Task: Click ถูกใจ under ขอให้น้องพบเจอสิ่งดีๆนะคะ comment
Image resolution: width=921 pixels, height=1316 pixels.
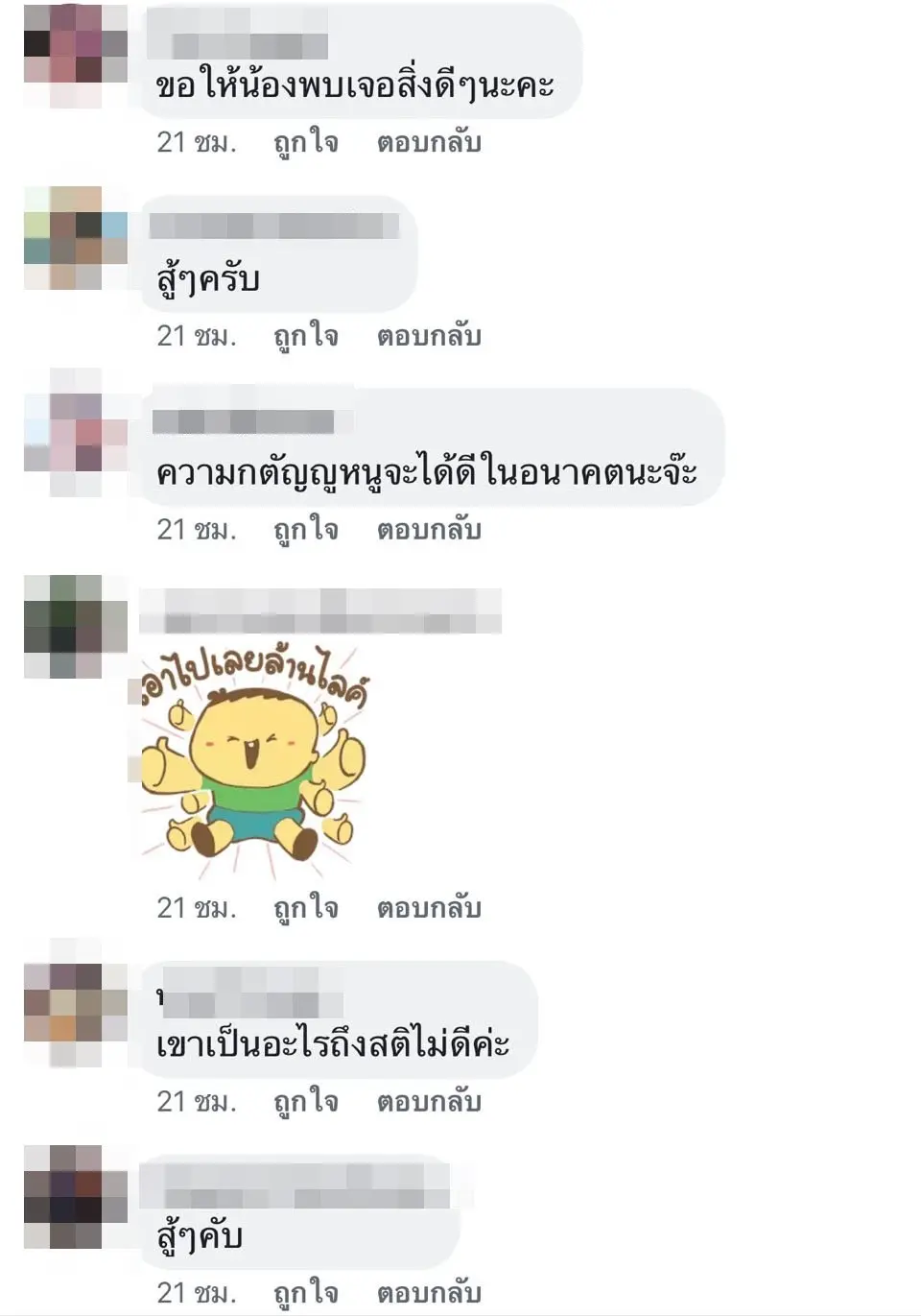Action: click(x=306, y=143)
